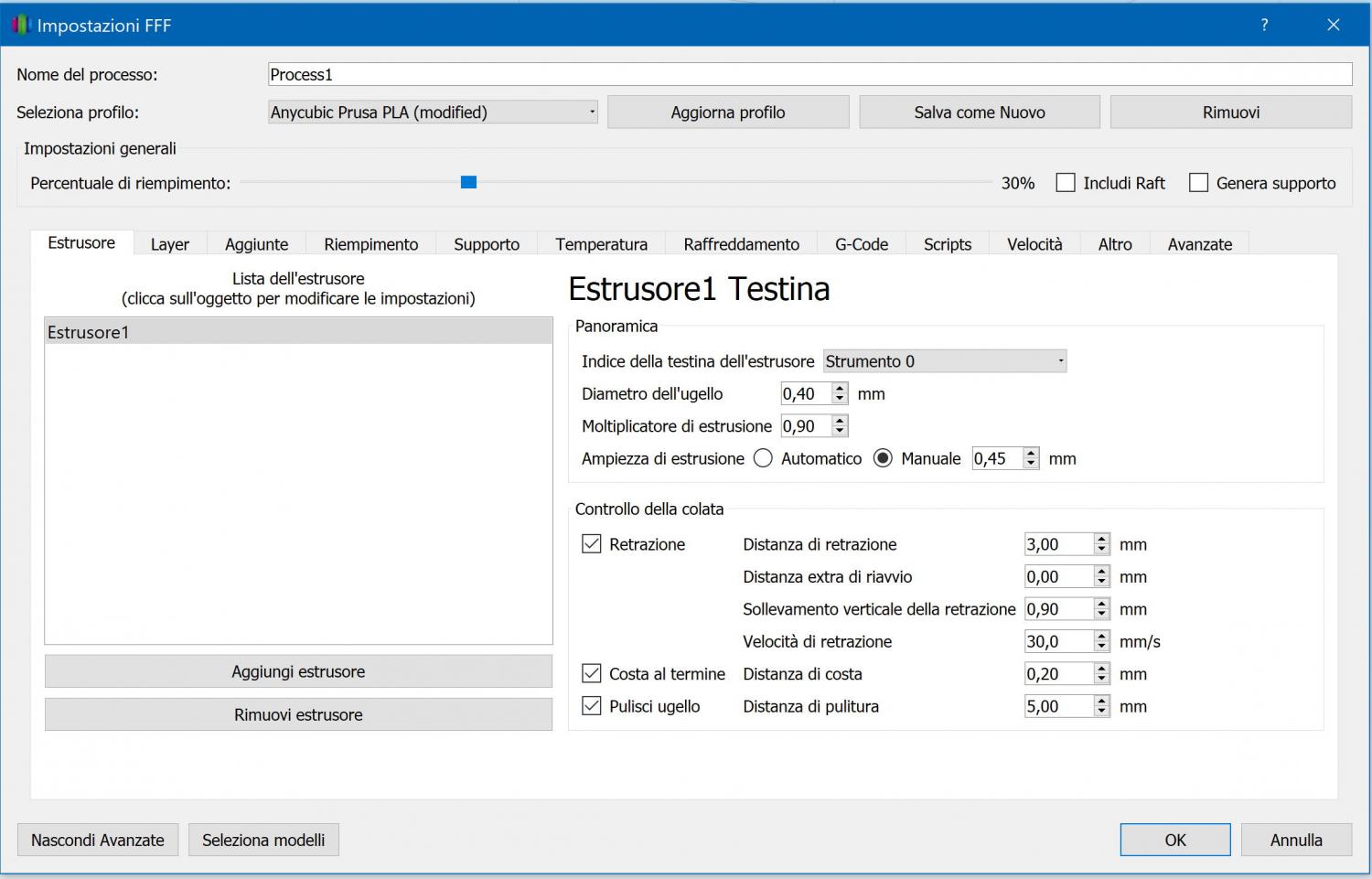Click the Moltiplicatore di estrusione 0,90 field
Viewport: 1372px width, 879px height.
(x=806, y=426)
